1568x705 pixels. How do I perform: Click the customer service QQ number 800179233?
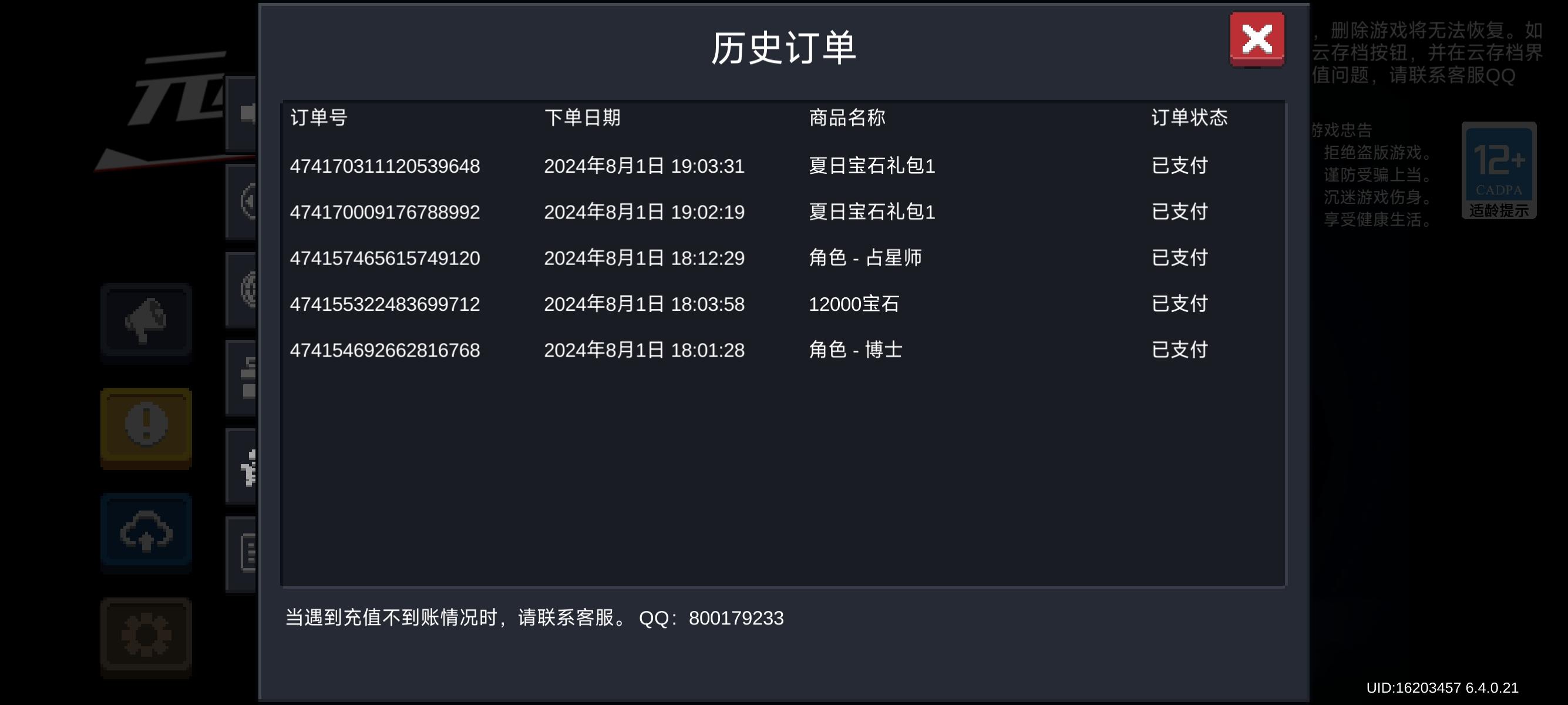click(735, 618)
